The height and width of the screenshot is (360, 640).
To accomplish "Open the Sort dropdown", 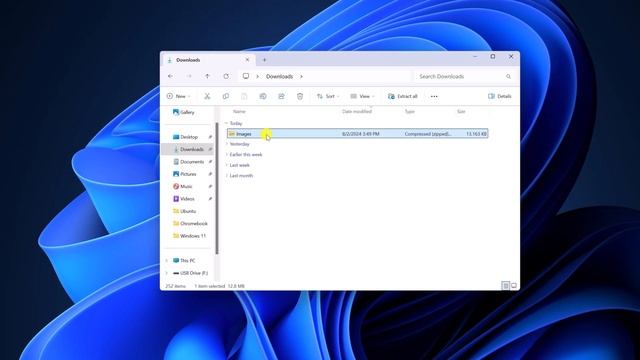I will [328, 96].
